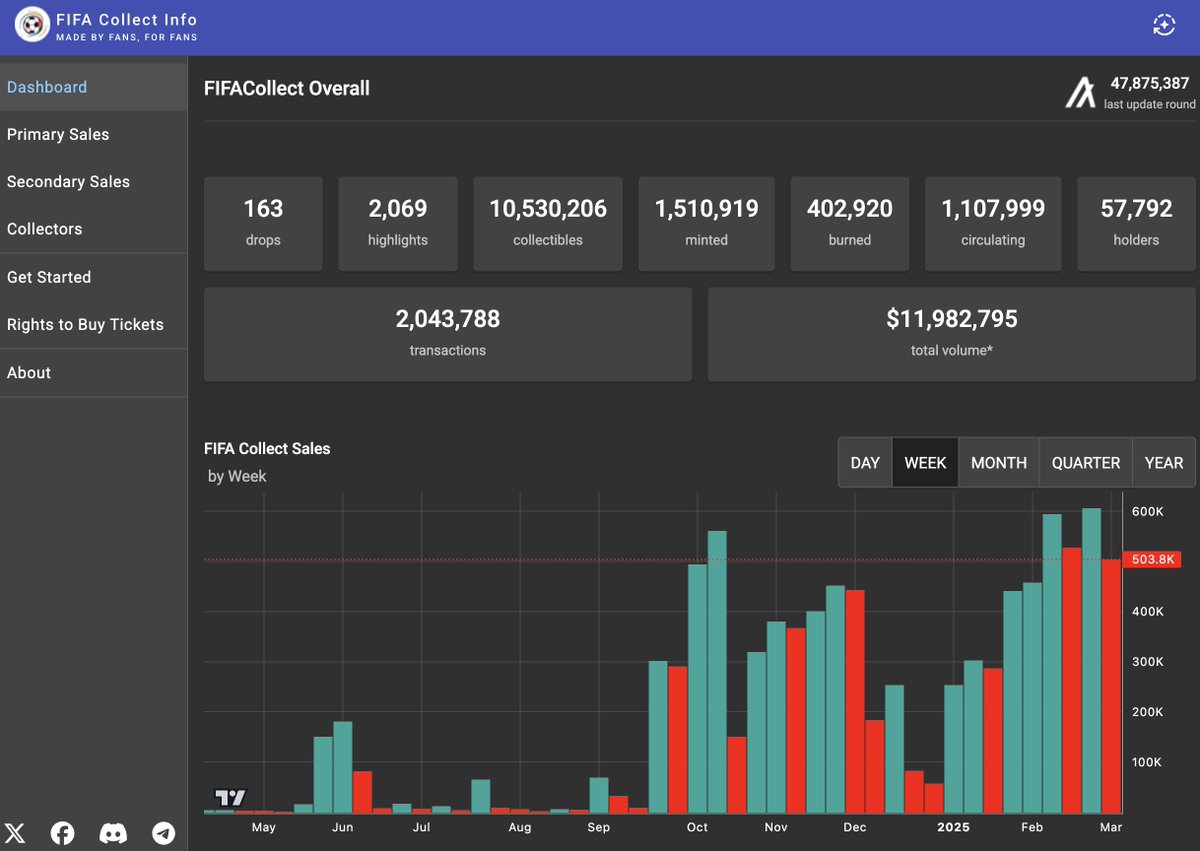Toggle the chart to QUARTER view

click(1086, 462)
